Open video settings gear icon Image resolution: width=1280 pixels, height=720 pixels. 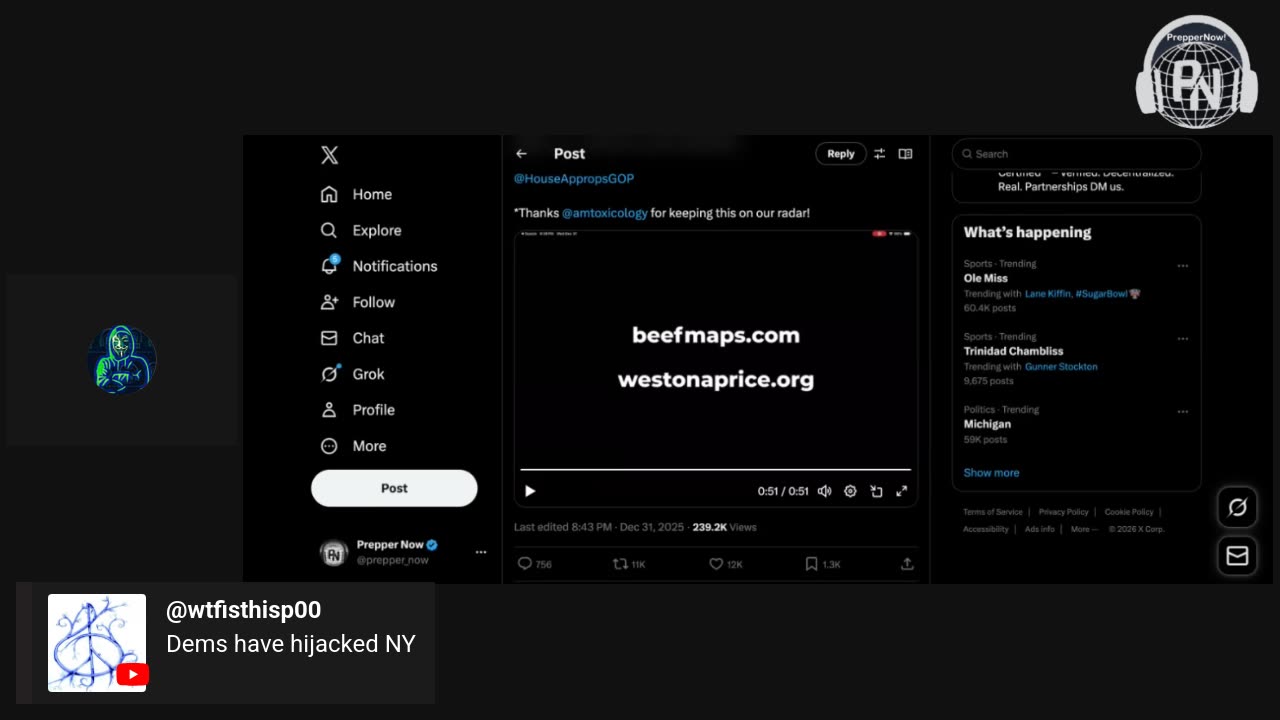coord(850,491)
